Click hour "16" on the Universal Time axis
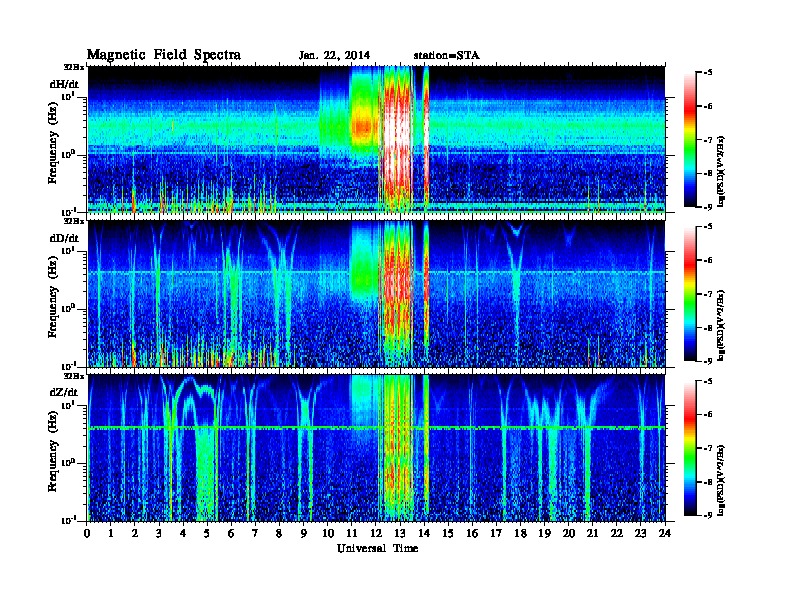Screen dimensions: 792x612 (472, 533)
